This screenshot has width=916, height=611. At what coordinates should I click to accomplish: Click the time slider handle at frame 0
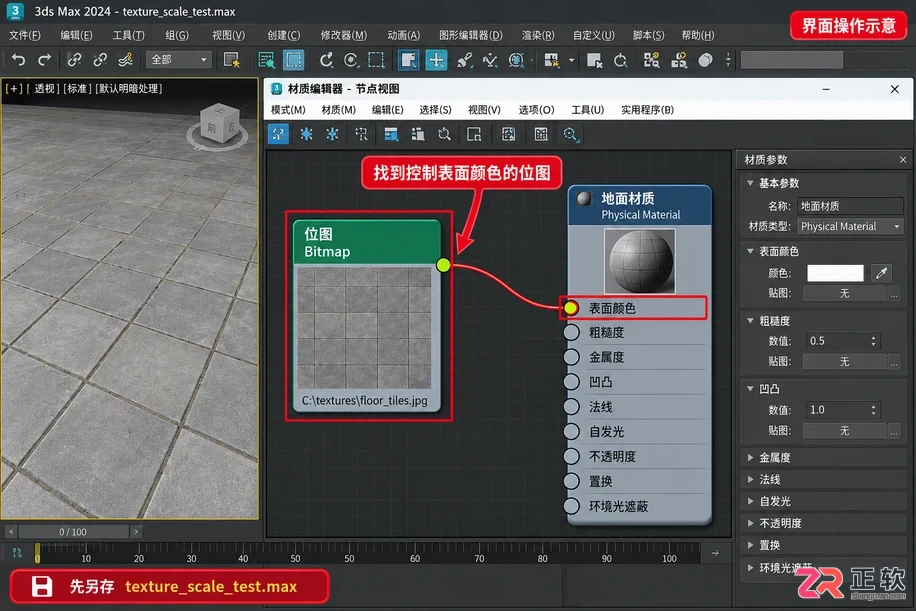(x=37, y=552)
